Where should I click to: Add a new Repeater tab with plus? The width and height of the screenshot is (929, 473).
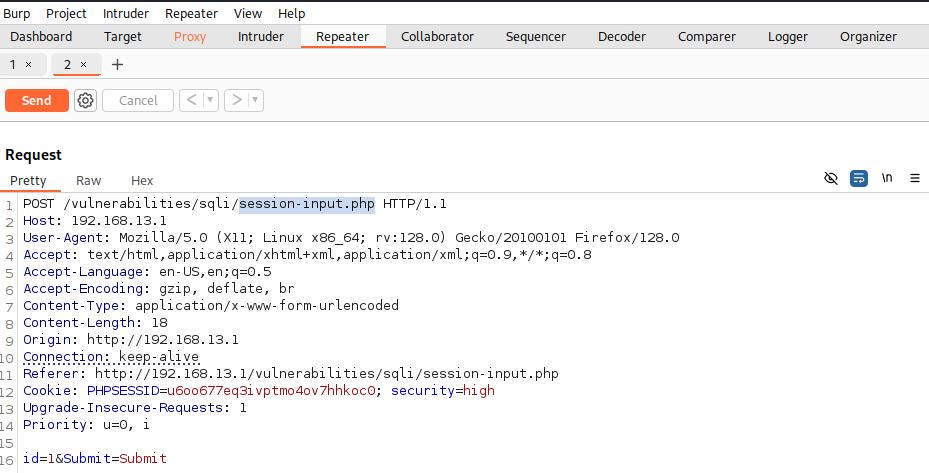pyautogui.click(x=117, y=64)
